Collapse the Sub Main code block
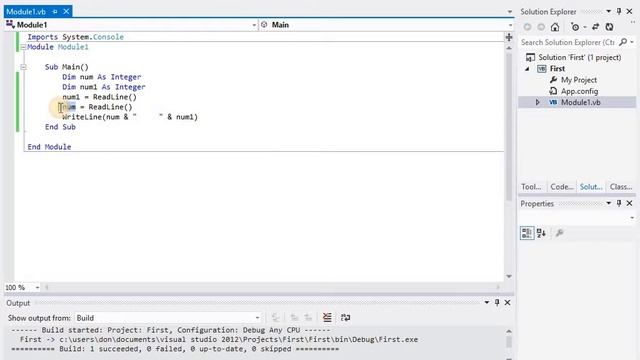This screenshot has width=640, height=360. click(23, 67)
